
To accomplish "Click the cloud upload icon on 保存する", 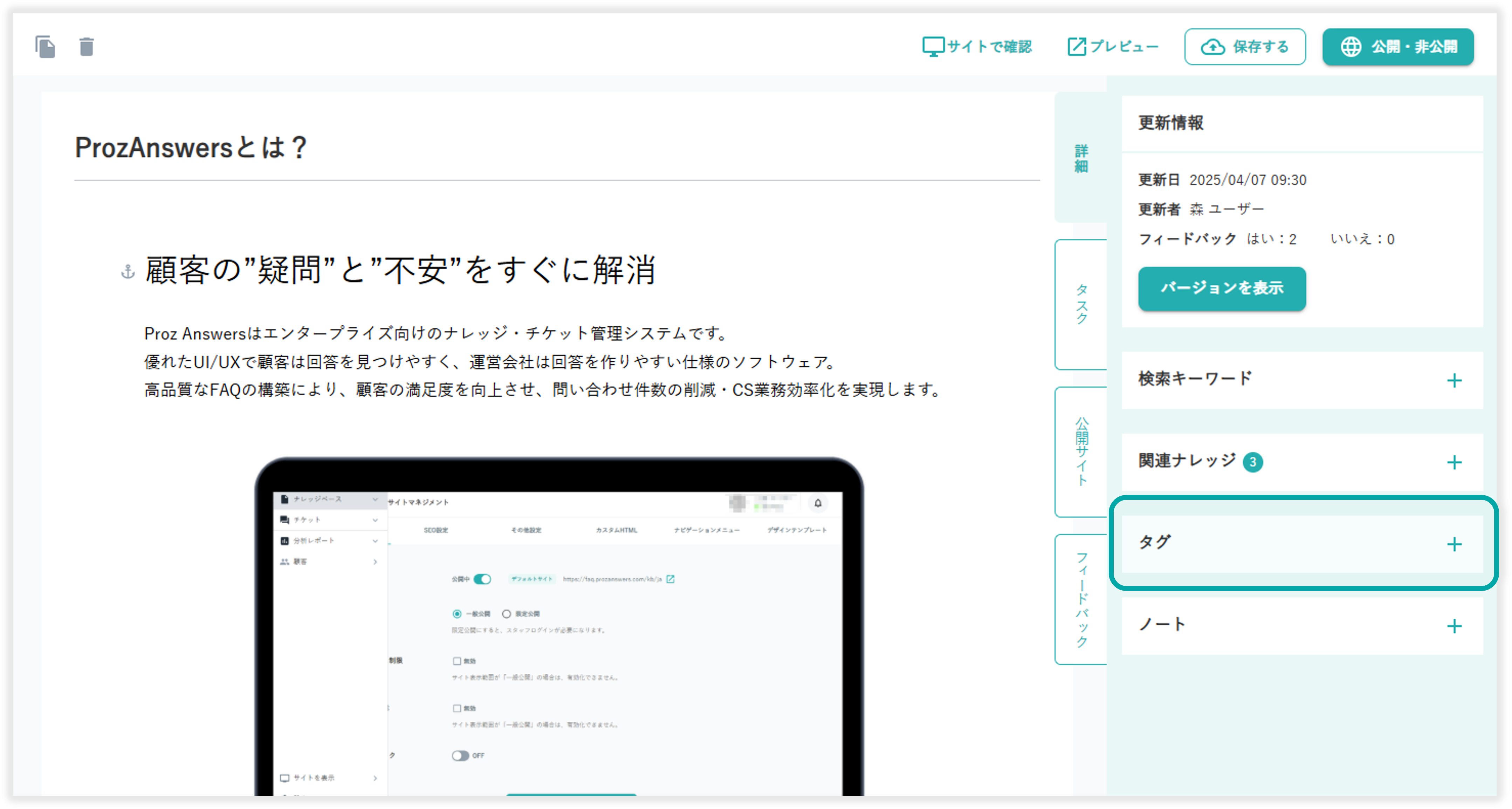I will coord(1213,47).
